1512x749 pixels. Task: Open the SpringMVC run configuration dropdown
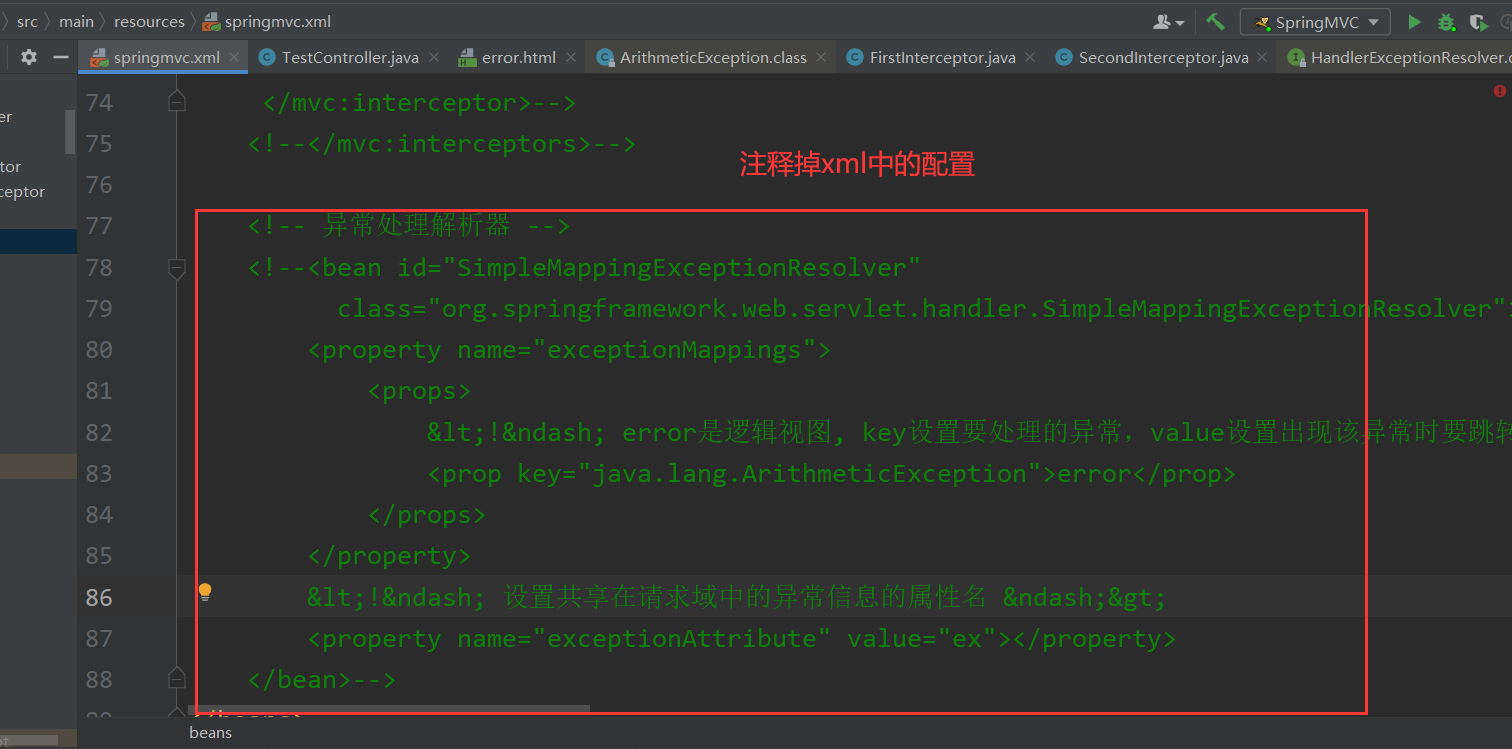coord(1315,22)
